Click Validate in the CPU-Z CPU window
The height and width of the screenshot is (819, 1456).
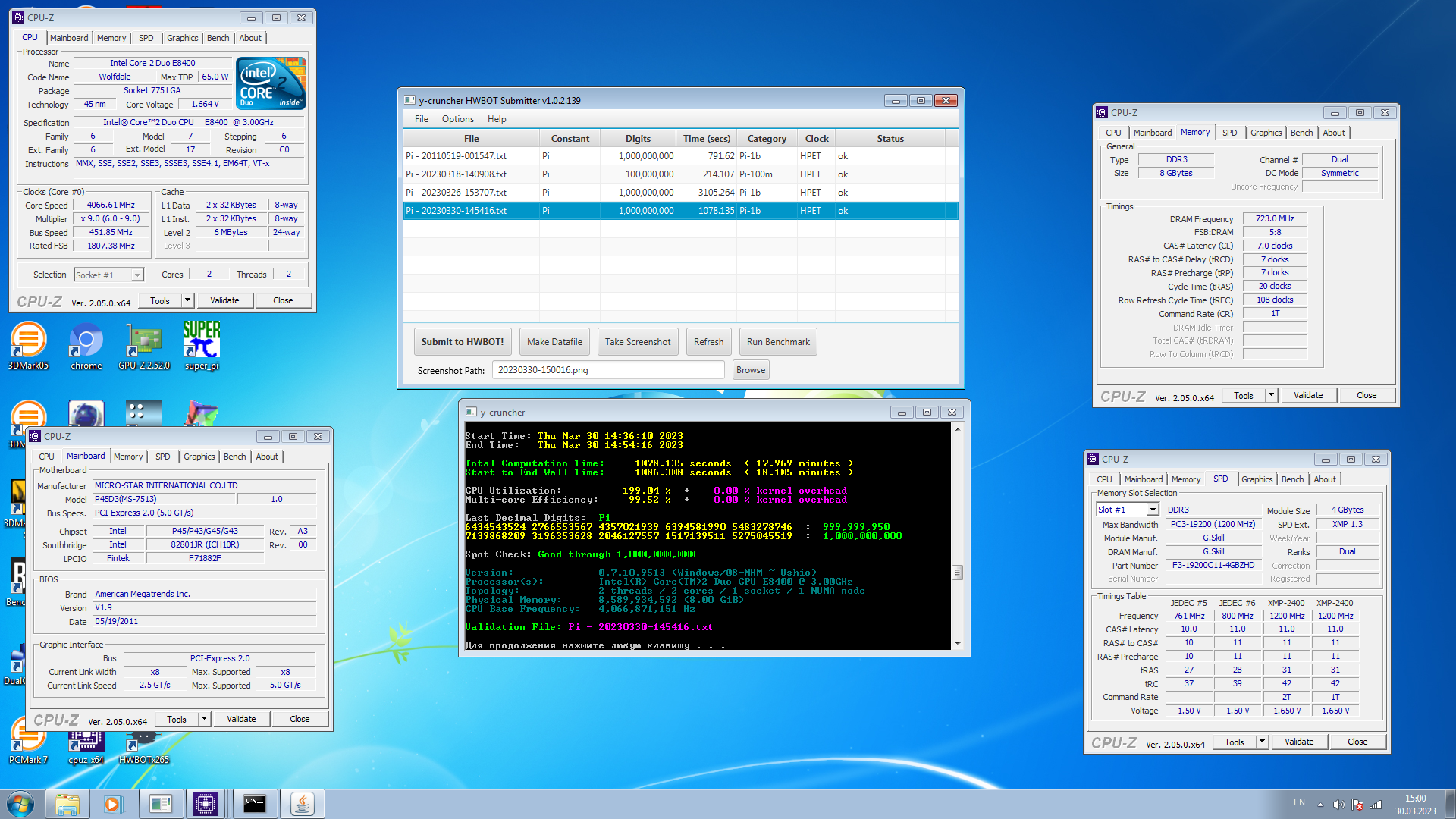click(x=224, y=300)
